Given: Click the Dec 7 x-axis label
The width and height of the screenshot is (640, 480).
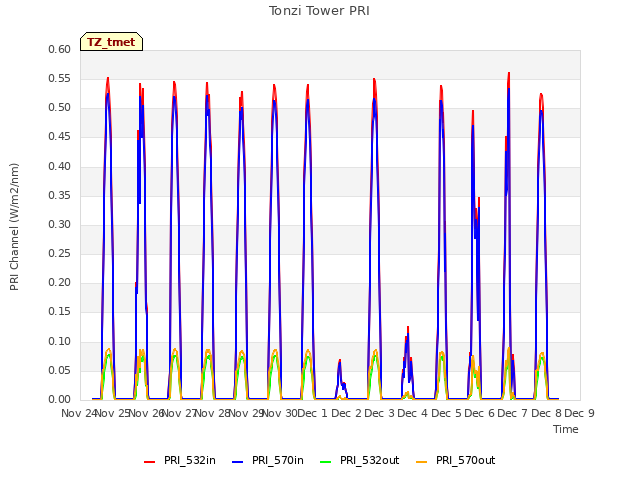Looking at the screenshot, I should [x=513, y=413].
